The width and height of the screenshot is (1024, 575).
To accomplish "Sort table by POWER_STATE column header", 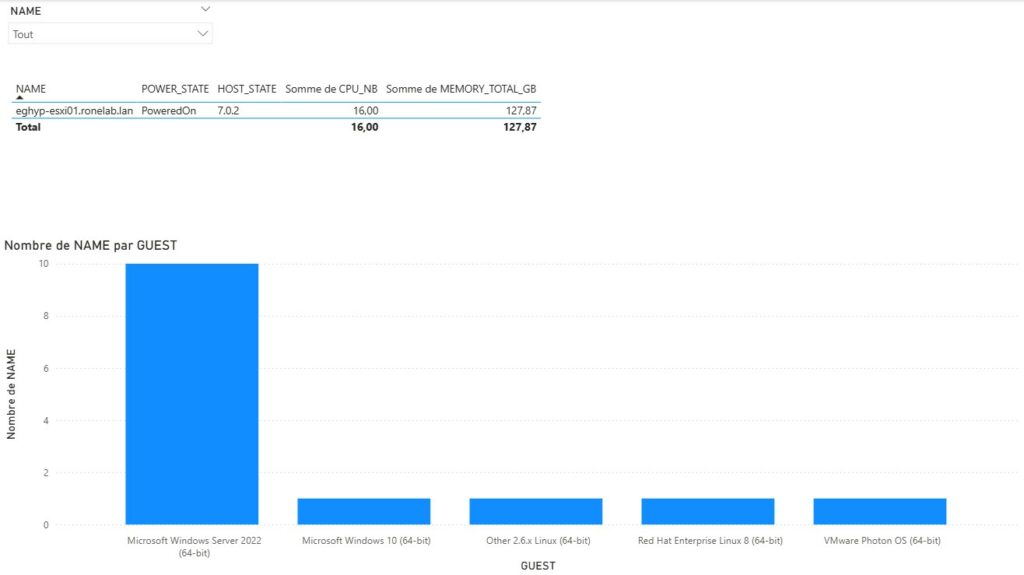I will (x=175, y=90).
